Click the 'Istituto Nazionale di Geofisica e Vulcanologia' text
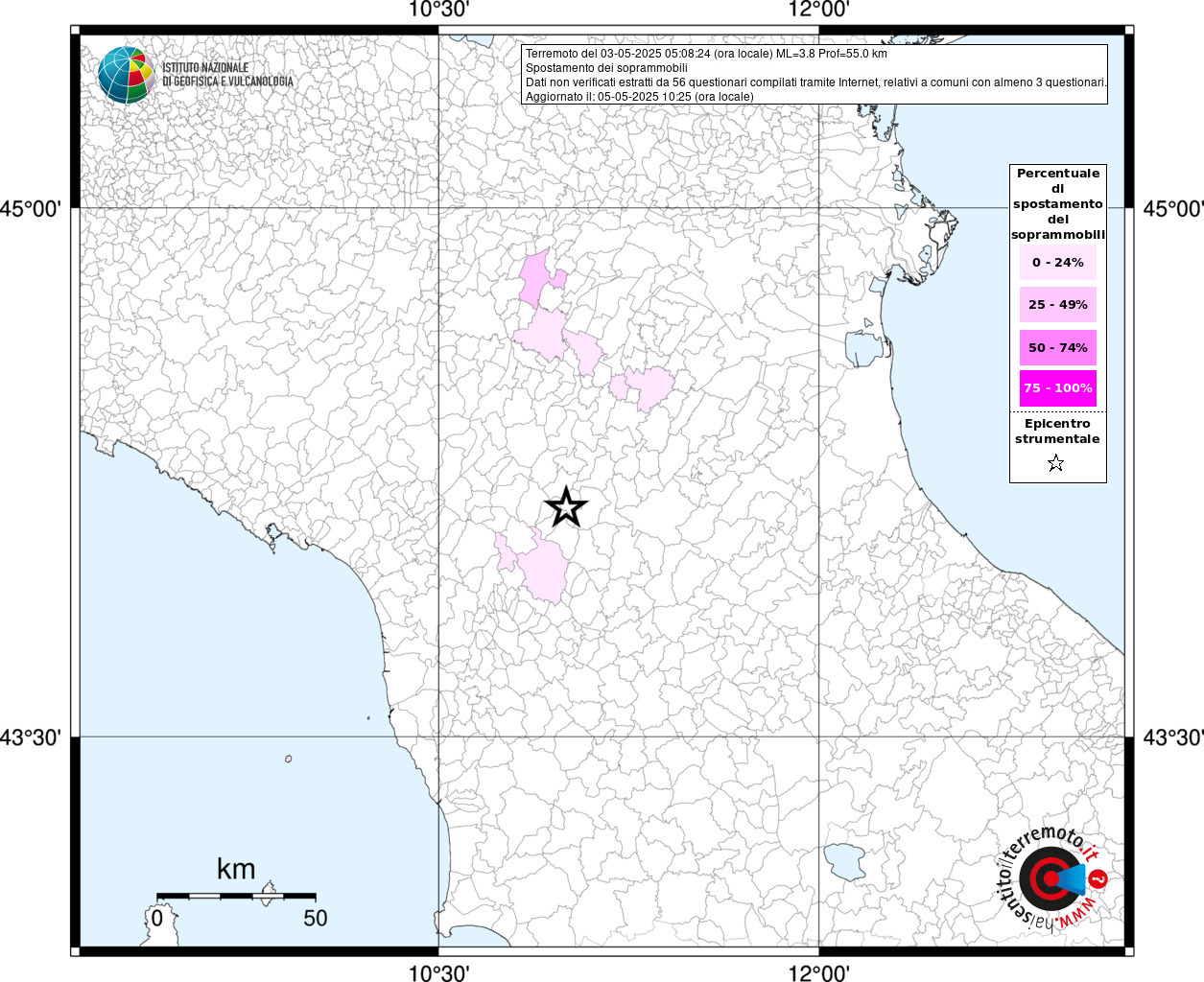 (227, 75)
